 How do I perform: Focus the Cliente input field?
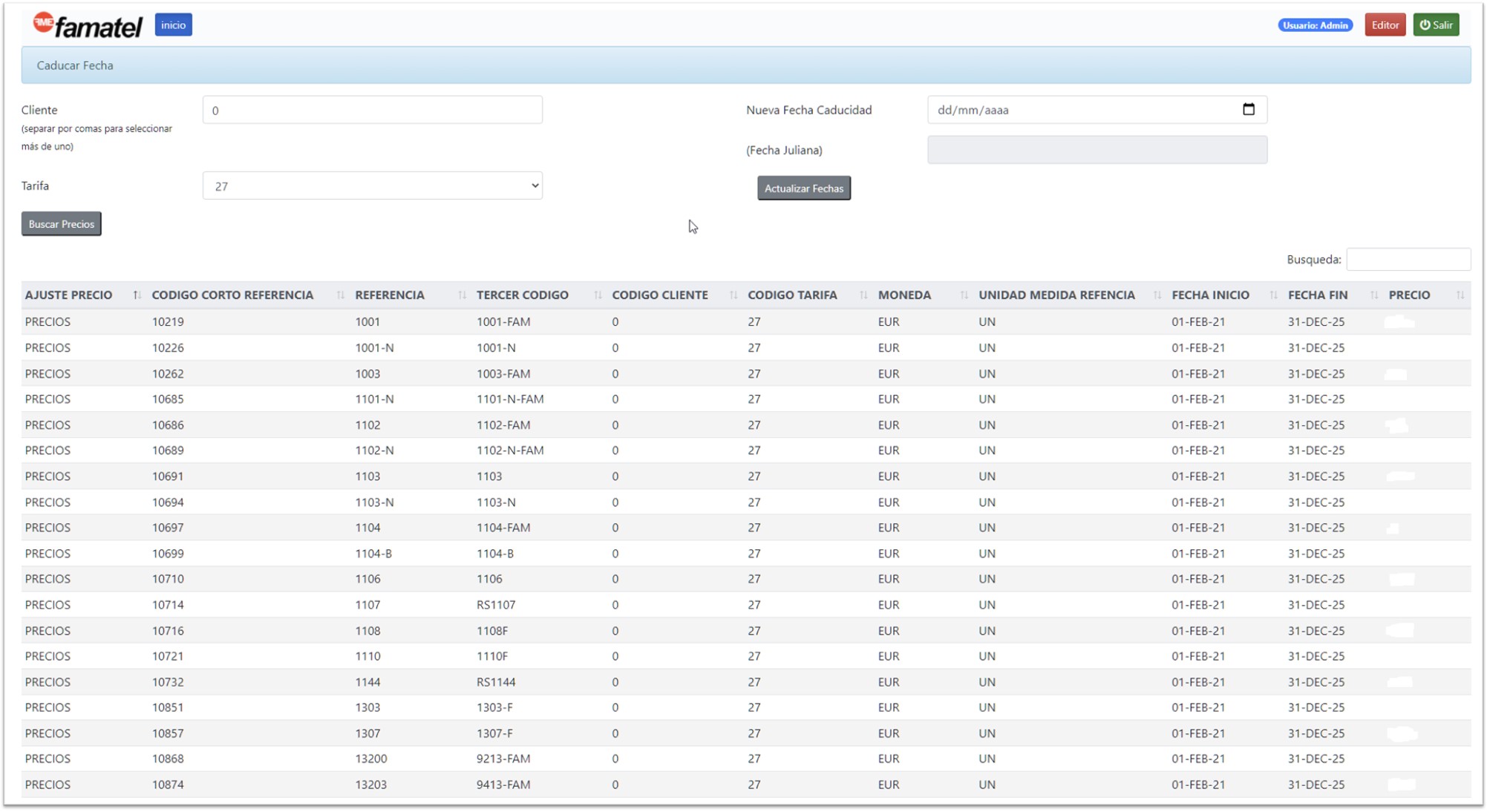[372, 110]
